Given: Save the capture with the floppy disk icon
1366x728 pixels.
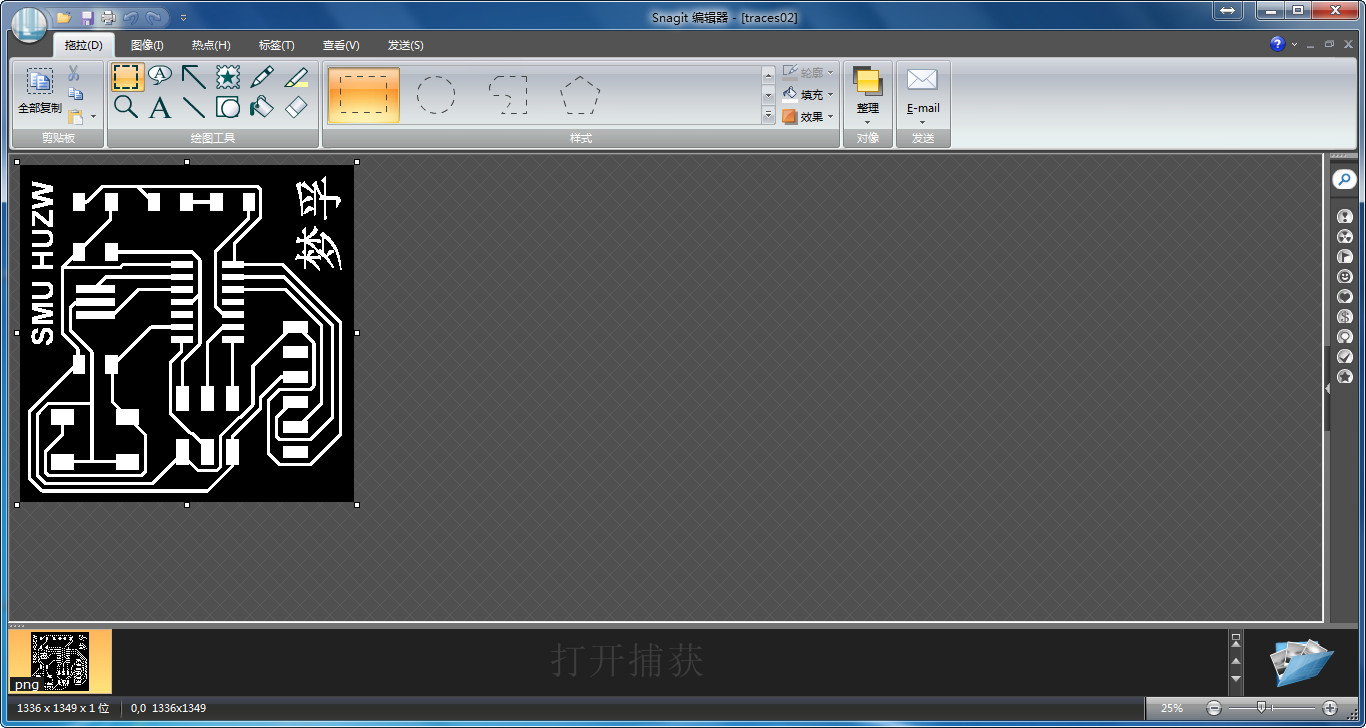Looking at the screenshot, I should click(x=87, y=18).
